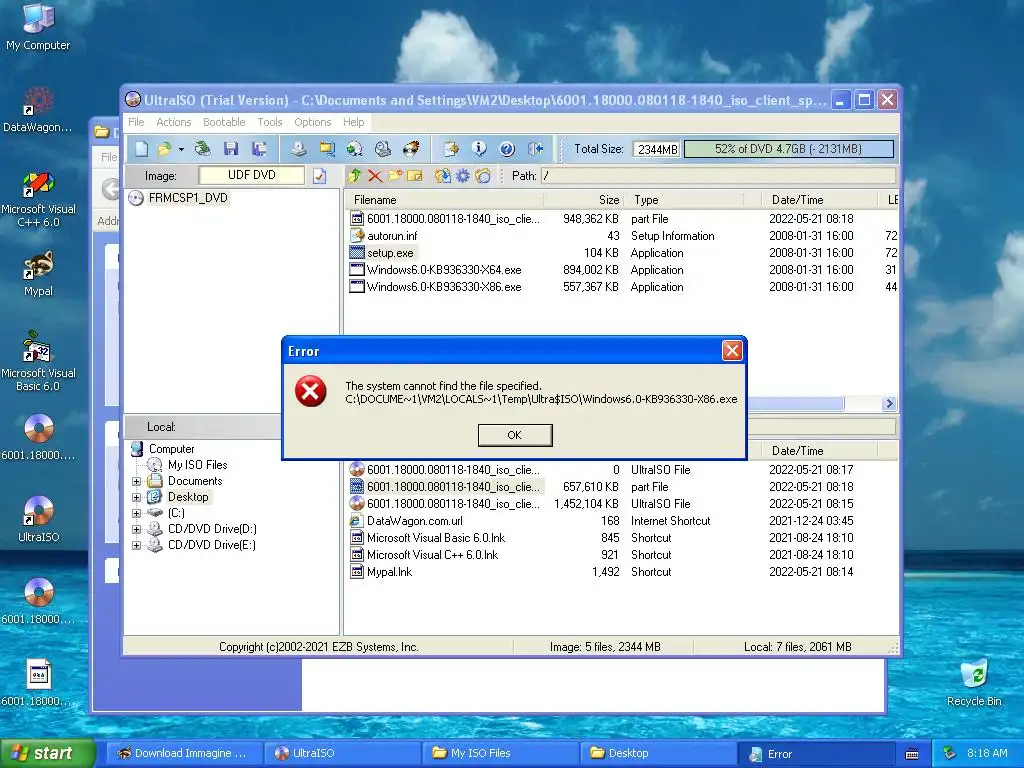Expand the CD/DVD Drive(E:) node
This screenshot has width=1024, height=768.
[136, 545]
